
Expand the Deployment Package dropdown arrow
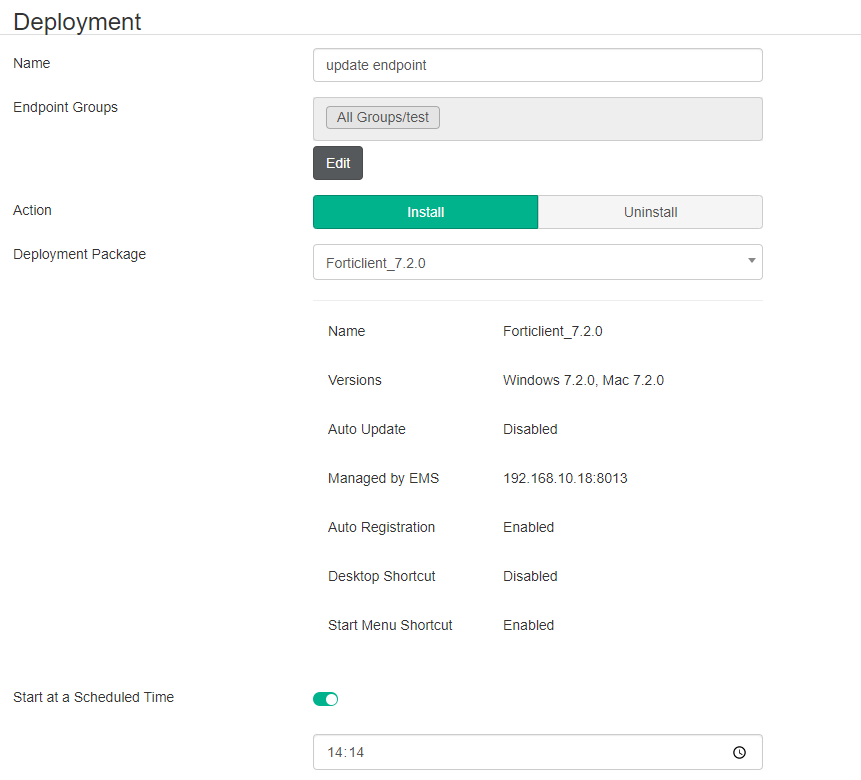751,261
